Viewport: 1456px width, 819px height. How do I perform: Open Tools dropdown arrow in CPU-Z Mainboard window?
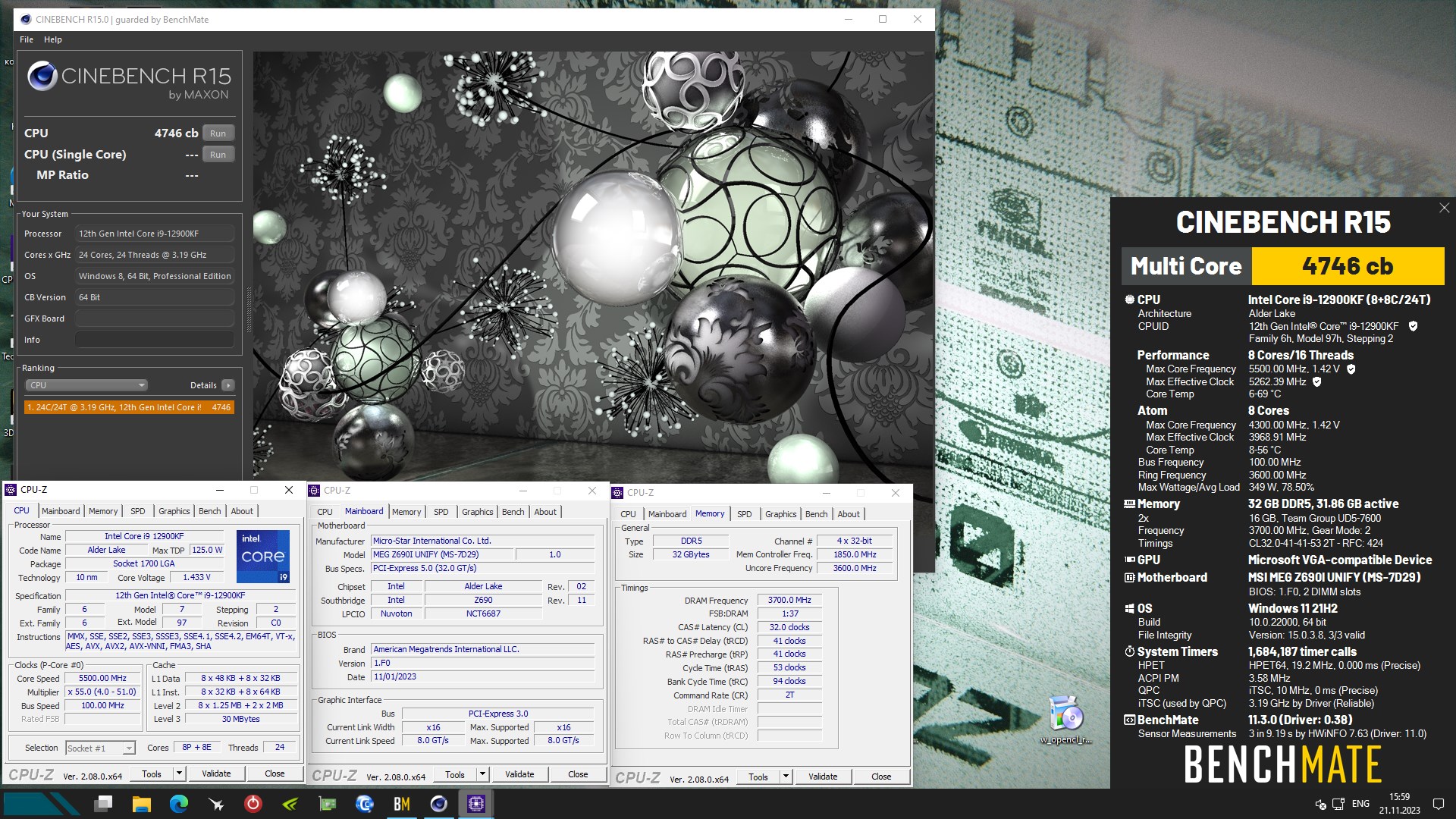tap(482, 774)
